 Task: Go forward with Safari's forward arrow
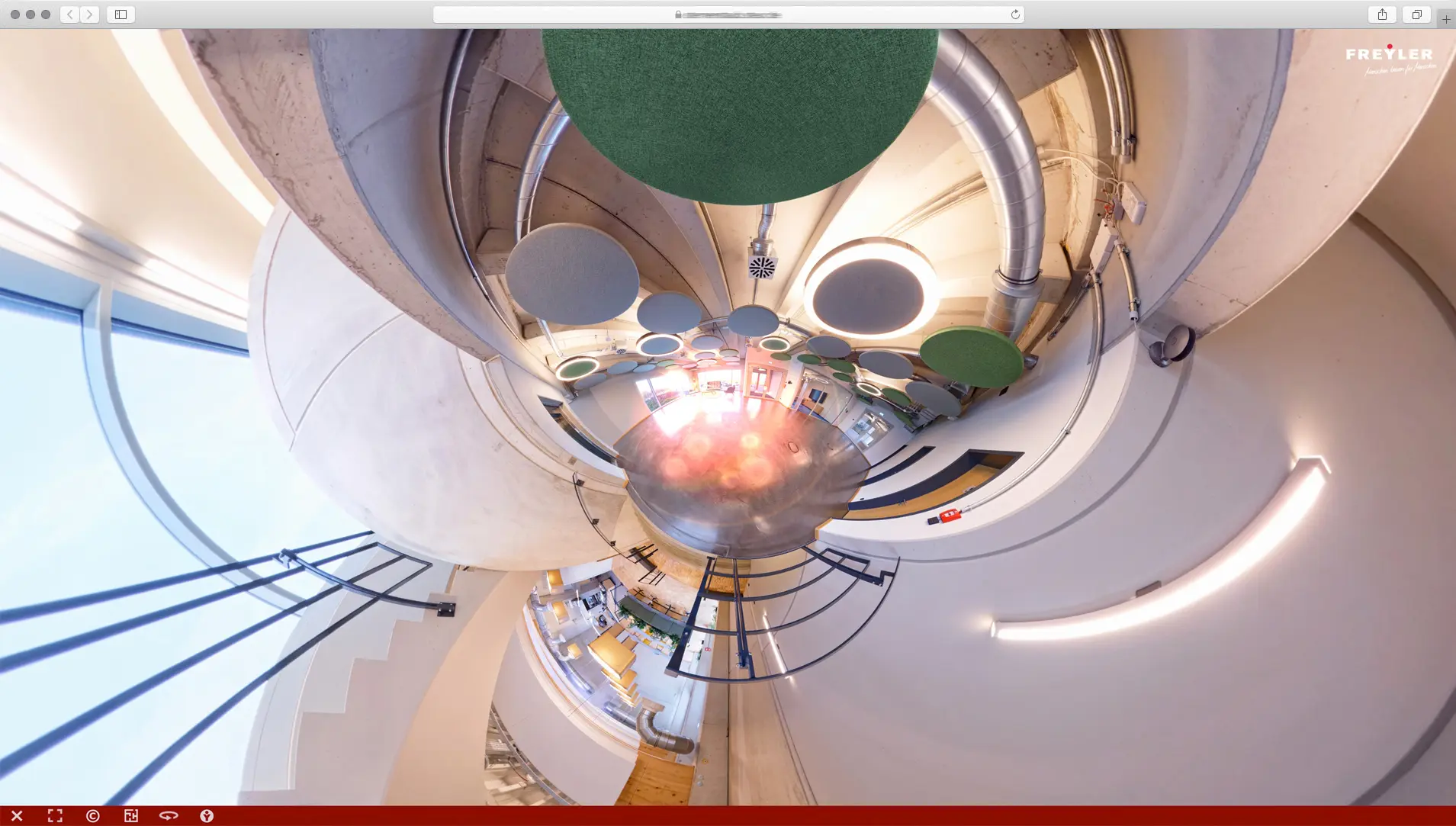click(x=90, y=14)
